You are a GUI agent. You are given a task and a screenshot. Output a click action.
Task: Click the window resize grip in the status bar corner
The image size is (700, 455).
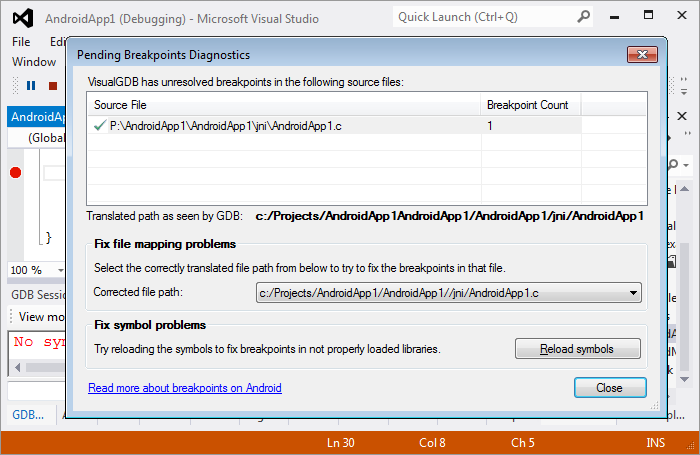click(x=691, y=445)
